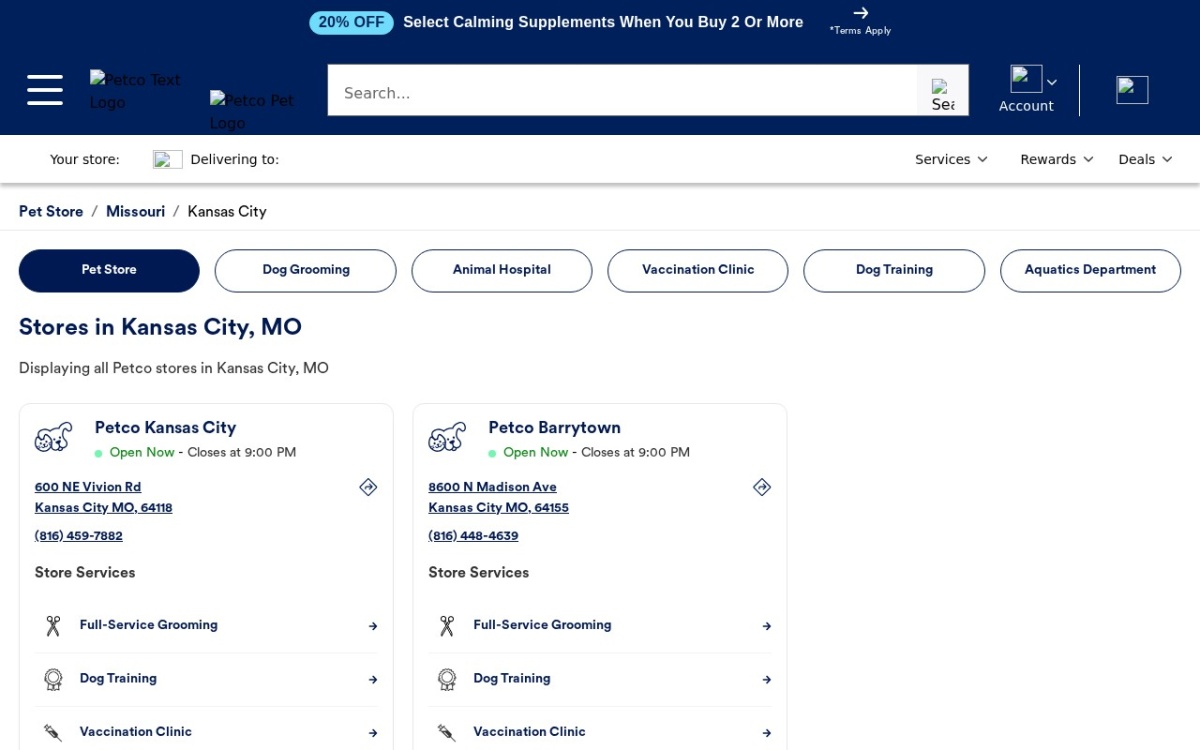
Task: Click the Petco Barrytown pet logo icon
Action: click(447, 437)
